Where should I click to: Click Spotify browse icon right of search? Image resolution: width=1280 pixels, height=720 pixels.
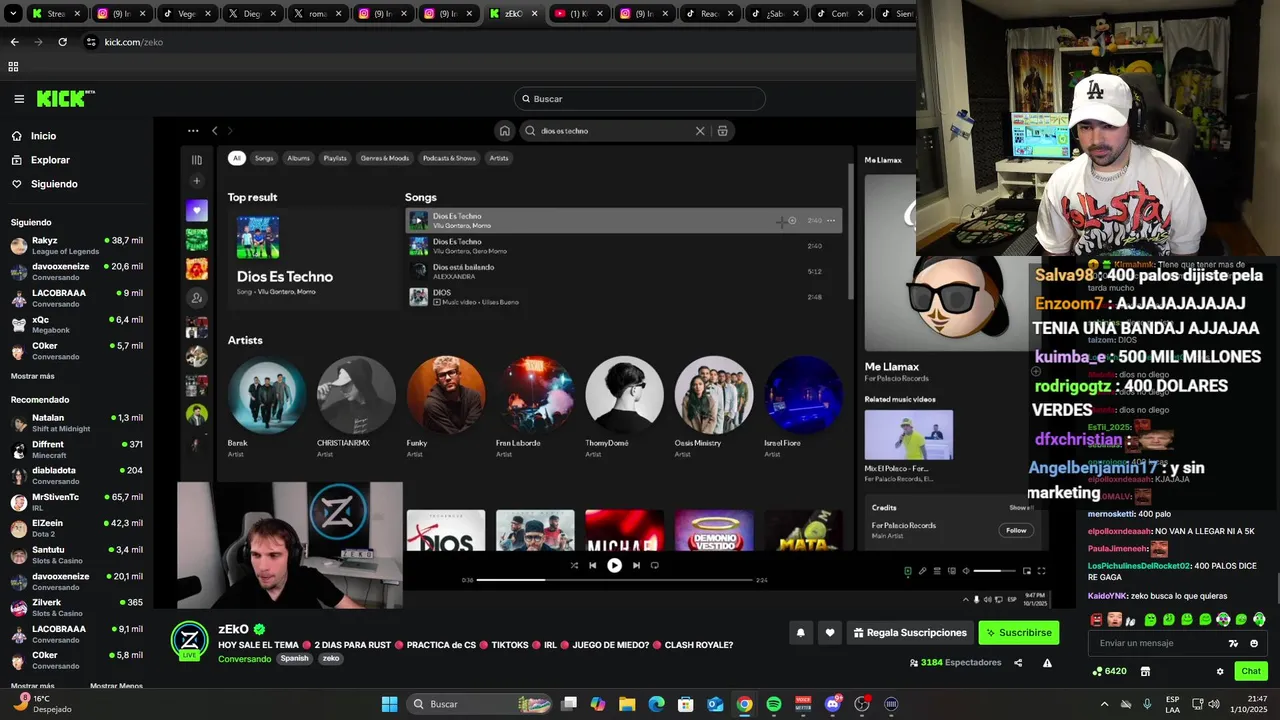[722, 131]
